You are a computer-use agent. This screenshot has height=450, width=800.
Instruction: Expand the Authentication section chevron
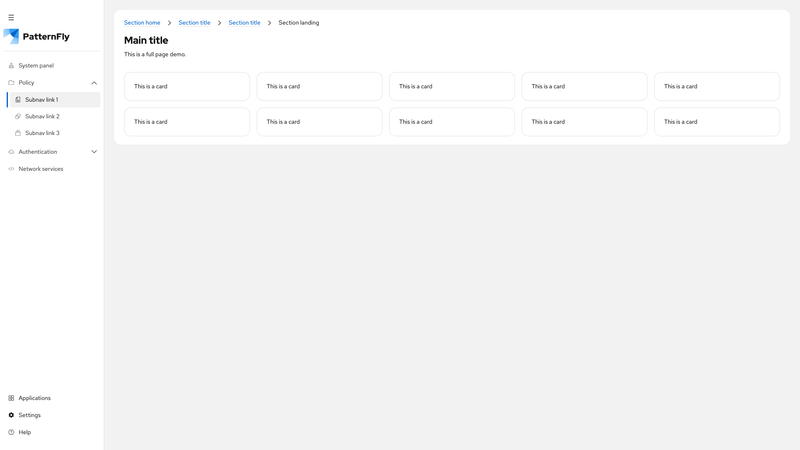point(94,152)
